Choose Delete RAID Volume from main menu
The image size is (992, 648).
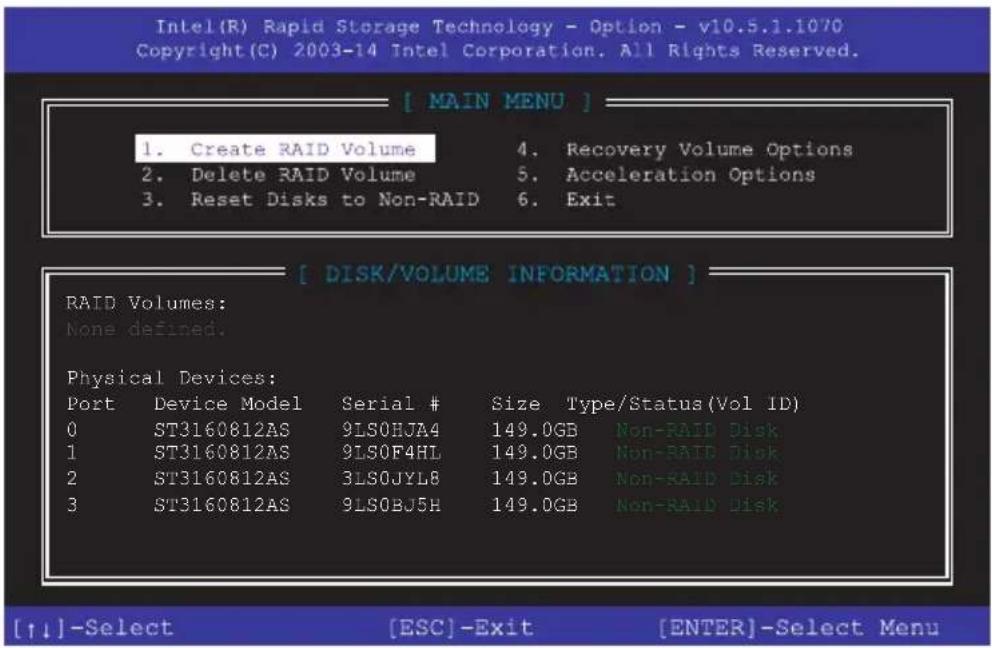[x=278, y=175]
